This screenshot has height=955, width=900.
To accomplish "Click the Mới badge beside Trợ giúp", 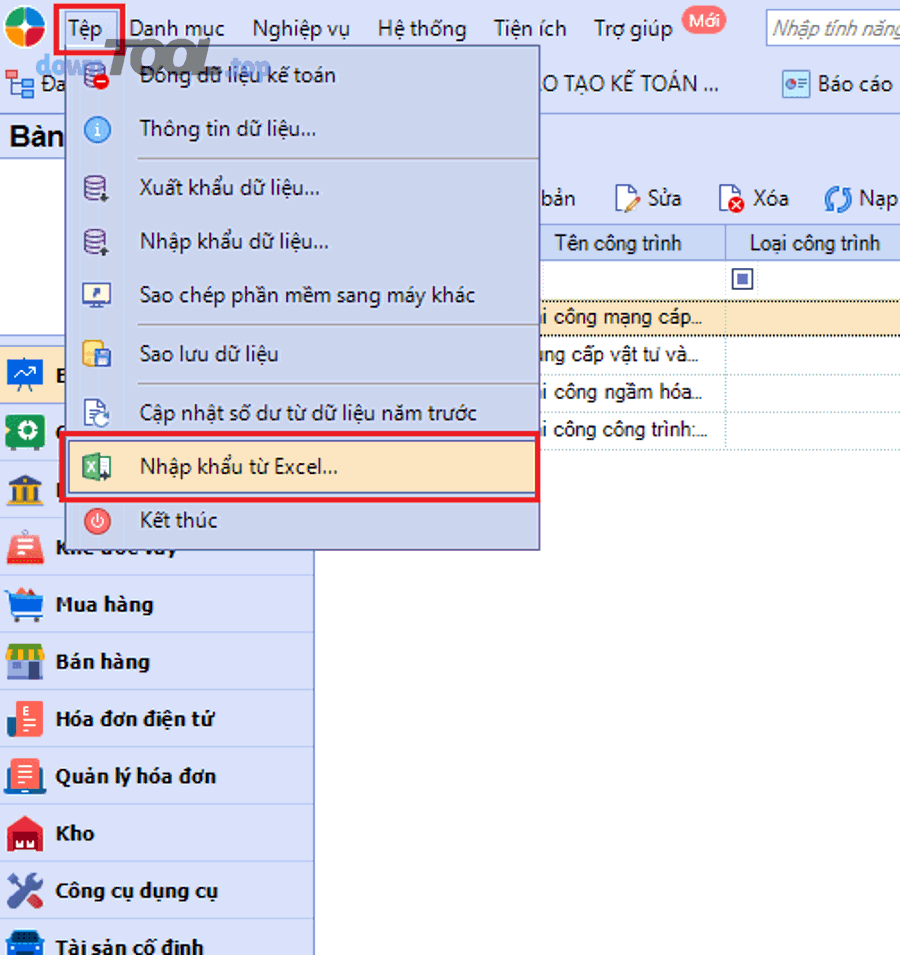I will click(x=704, y=21).
